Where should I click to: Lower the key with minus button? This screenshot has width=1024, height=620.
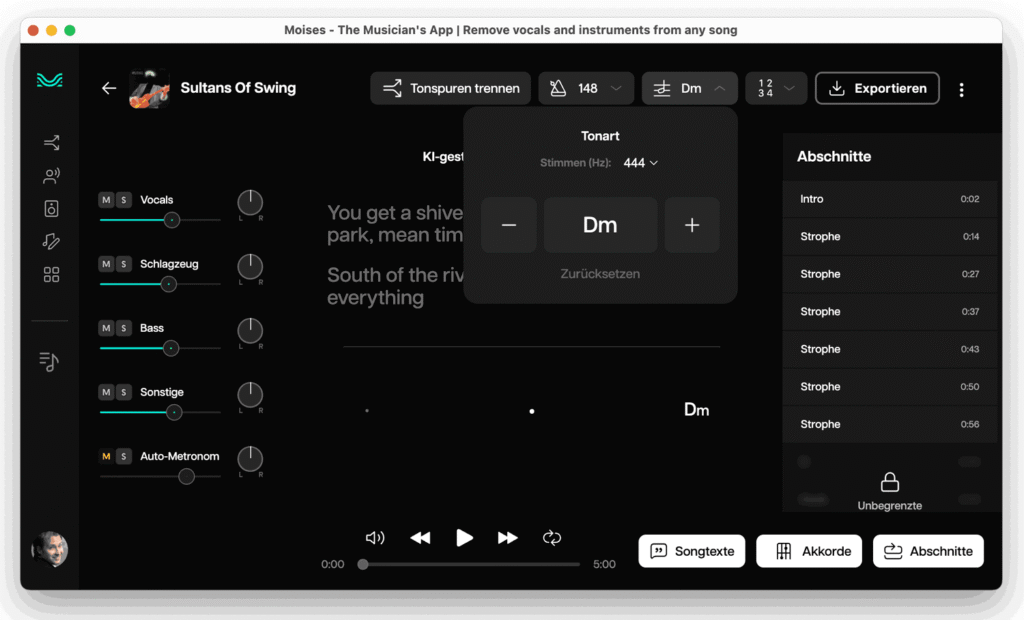(x=509, y=225)
